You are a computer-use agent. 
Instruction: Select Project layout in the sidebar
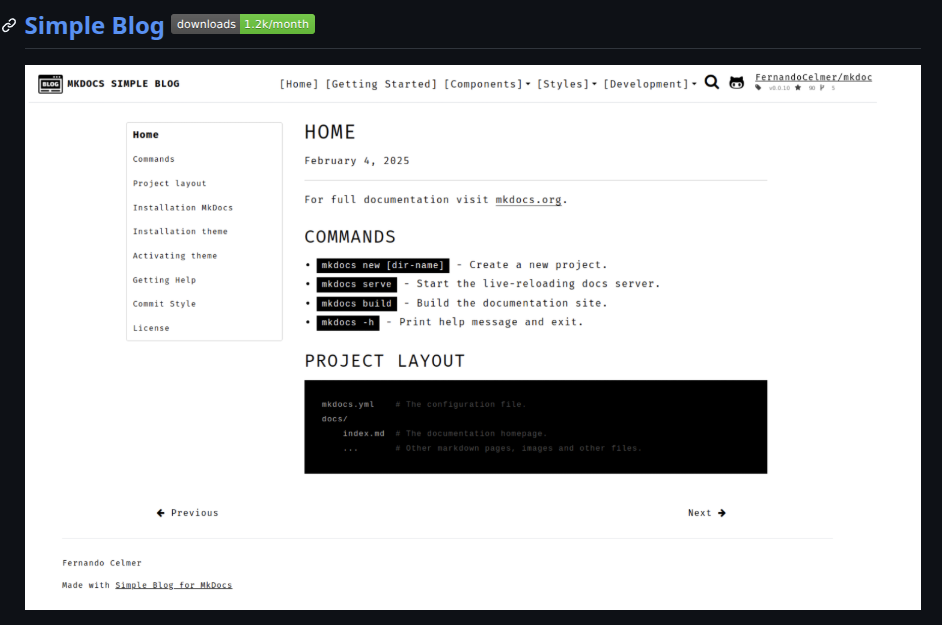(170, 183)
